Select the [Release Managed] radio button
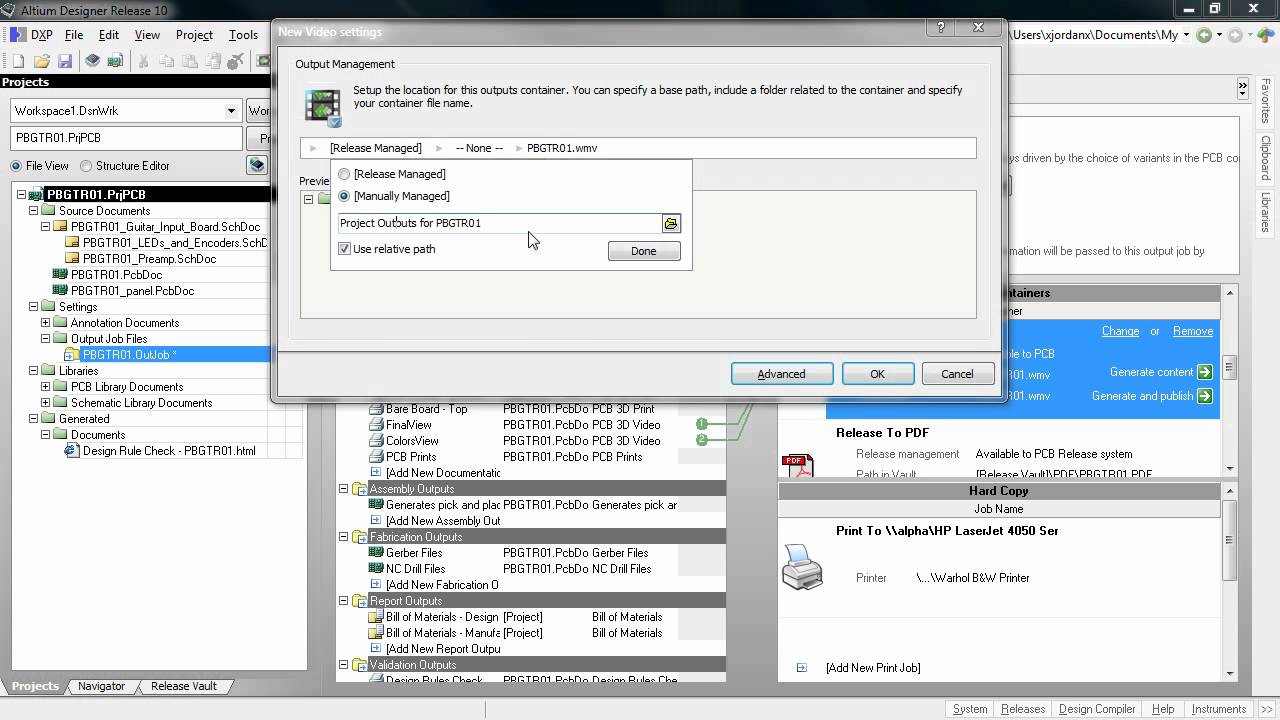Image resolution: width=1280 pixels, height=720 pixels. point(344,174)
